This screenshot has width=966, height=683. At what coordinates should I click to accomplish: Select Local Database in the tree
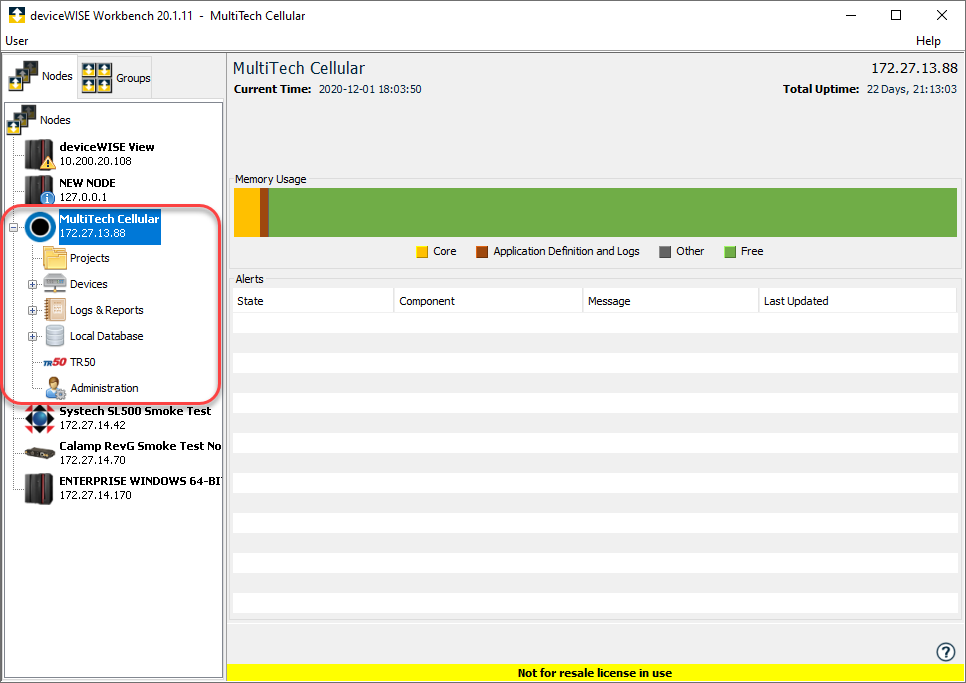(107, 336)
